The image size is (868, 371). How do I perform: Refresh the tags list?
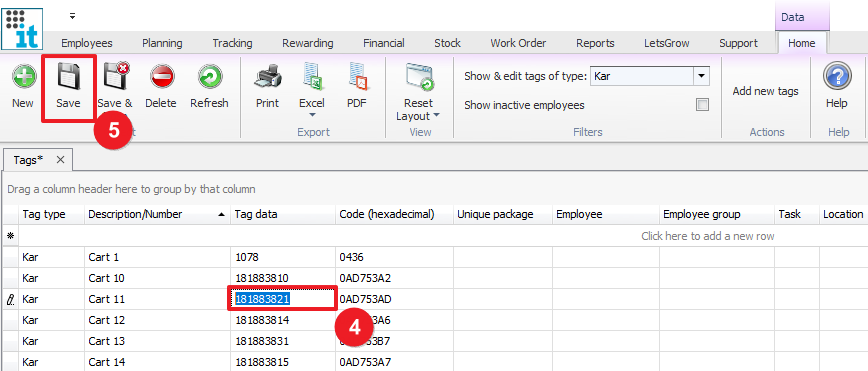(209, 78)
